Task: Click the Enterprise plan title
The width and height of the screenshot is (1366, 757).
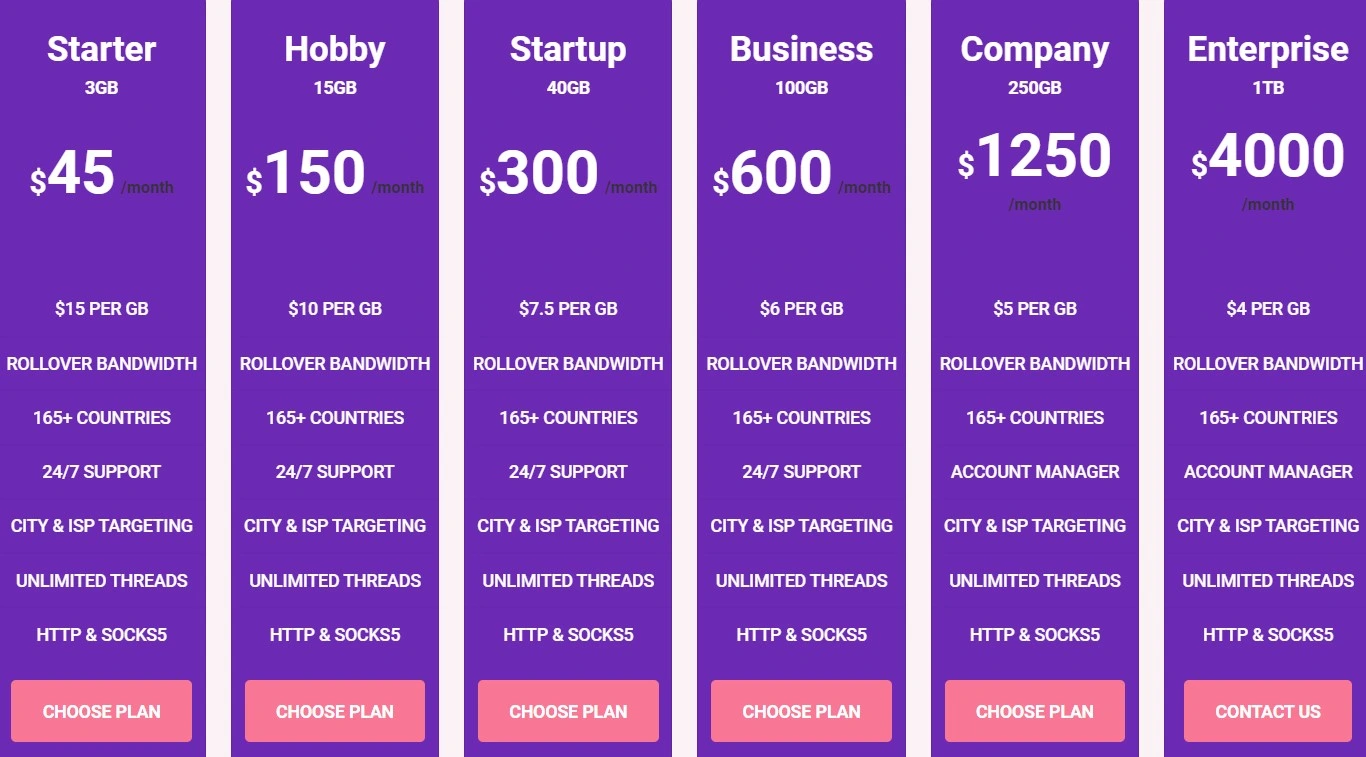Action: [x=1268, y=49]
